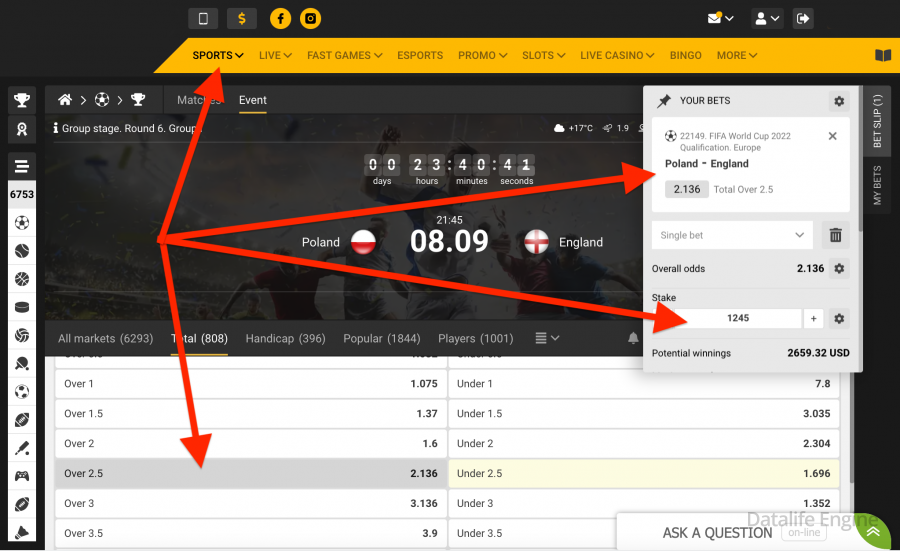Select the football icon below 6753

click(22, 223)
